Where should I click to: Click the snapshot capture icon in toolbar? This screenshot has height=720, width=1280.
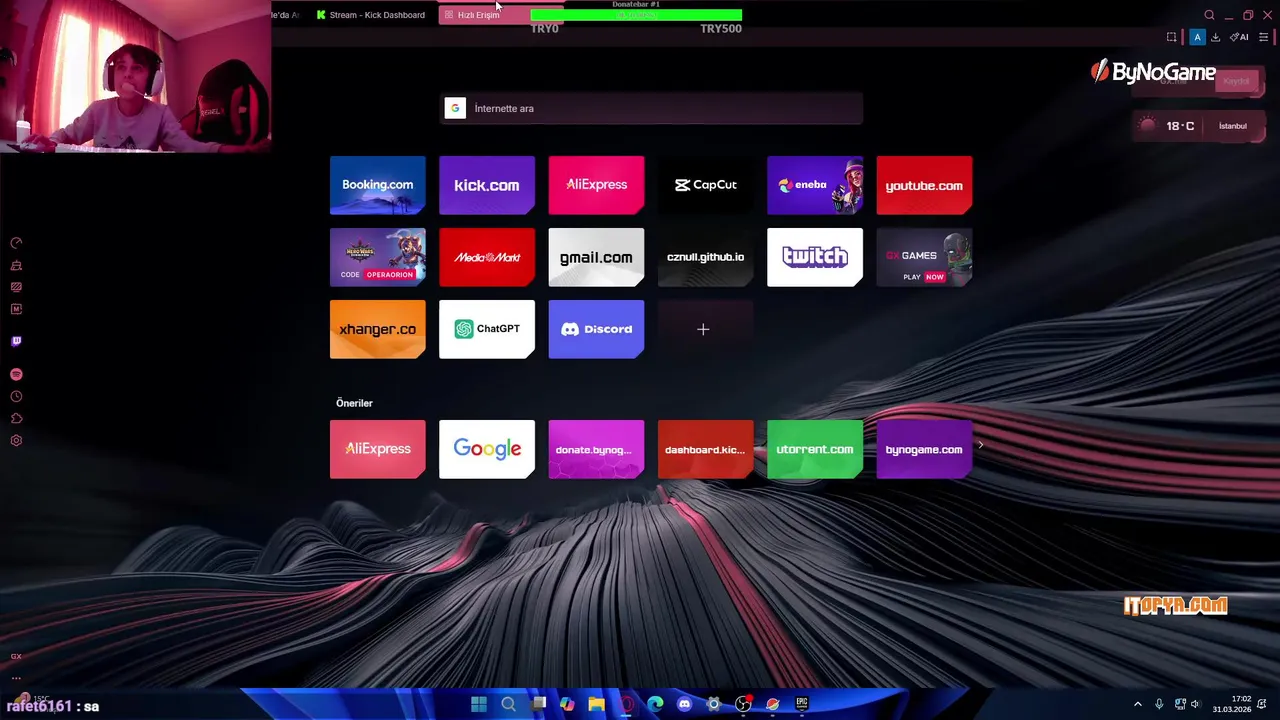pyautogui.click(x=1172, y=37)
